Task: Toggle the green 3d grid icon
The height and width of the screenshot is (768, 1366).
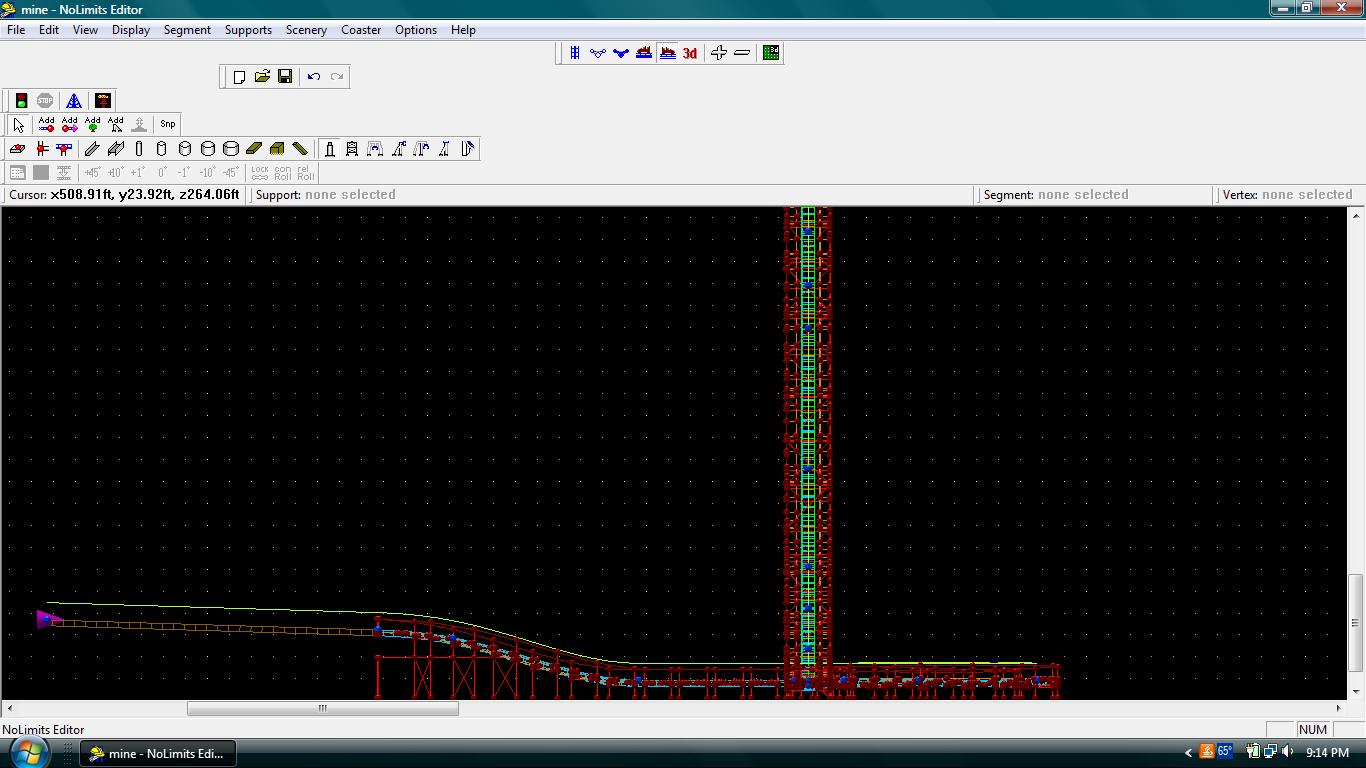Action: (x=771, y=53)
